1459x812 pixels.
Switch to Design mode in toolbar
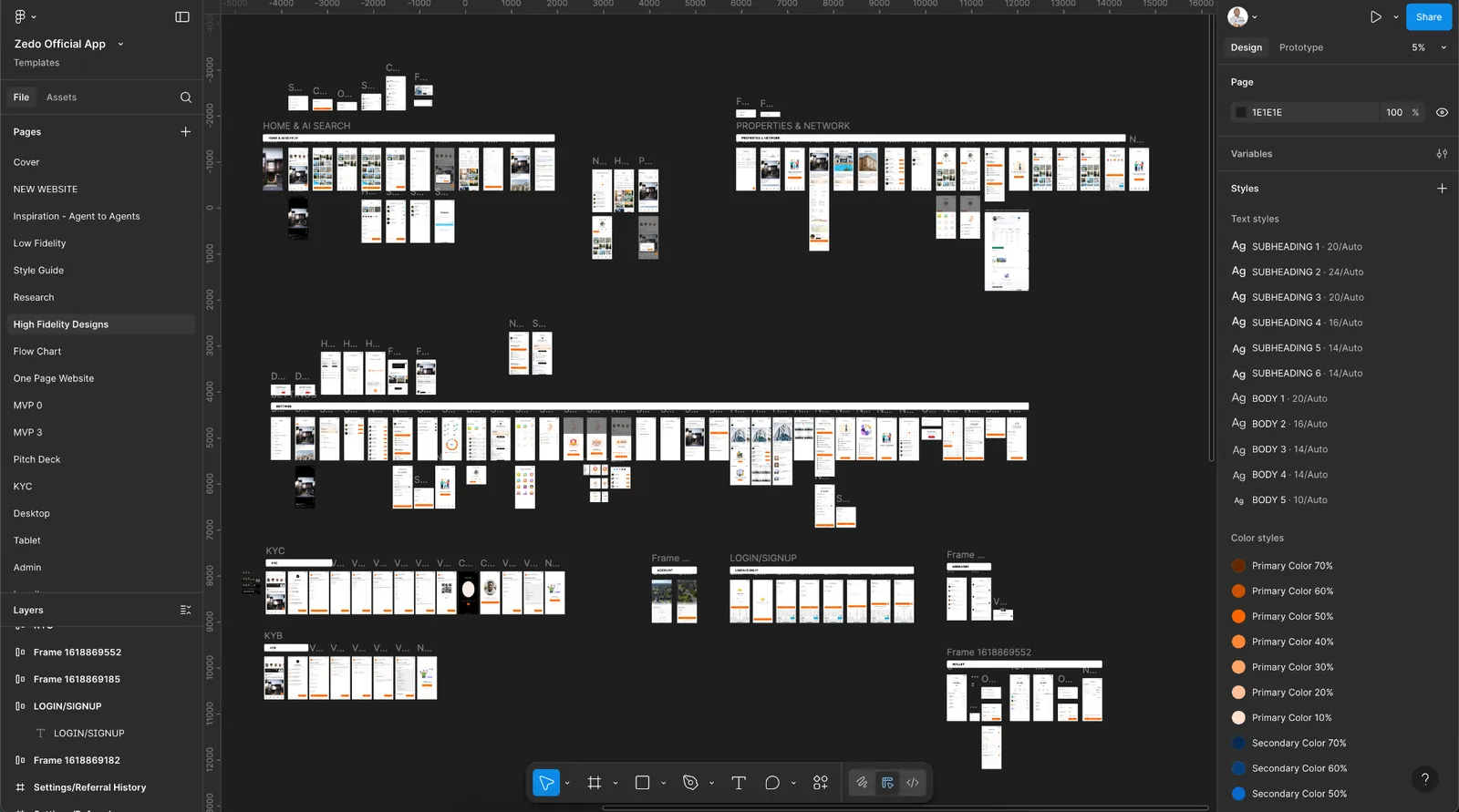point(887,783)
